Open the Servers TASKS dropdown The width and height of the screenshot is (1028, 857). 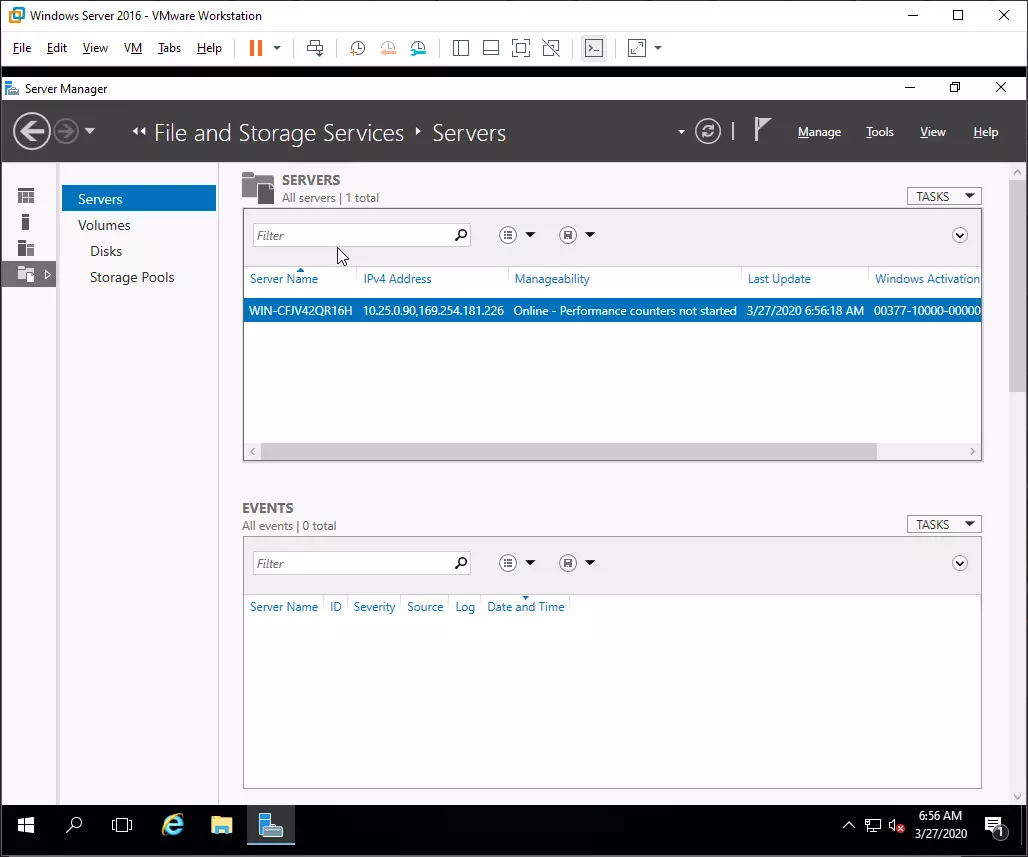[944, 196]
